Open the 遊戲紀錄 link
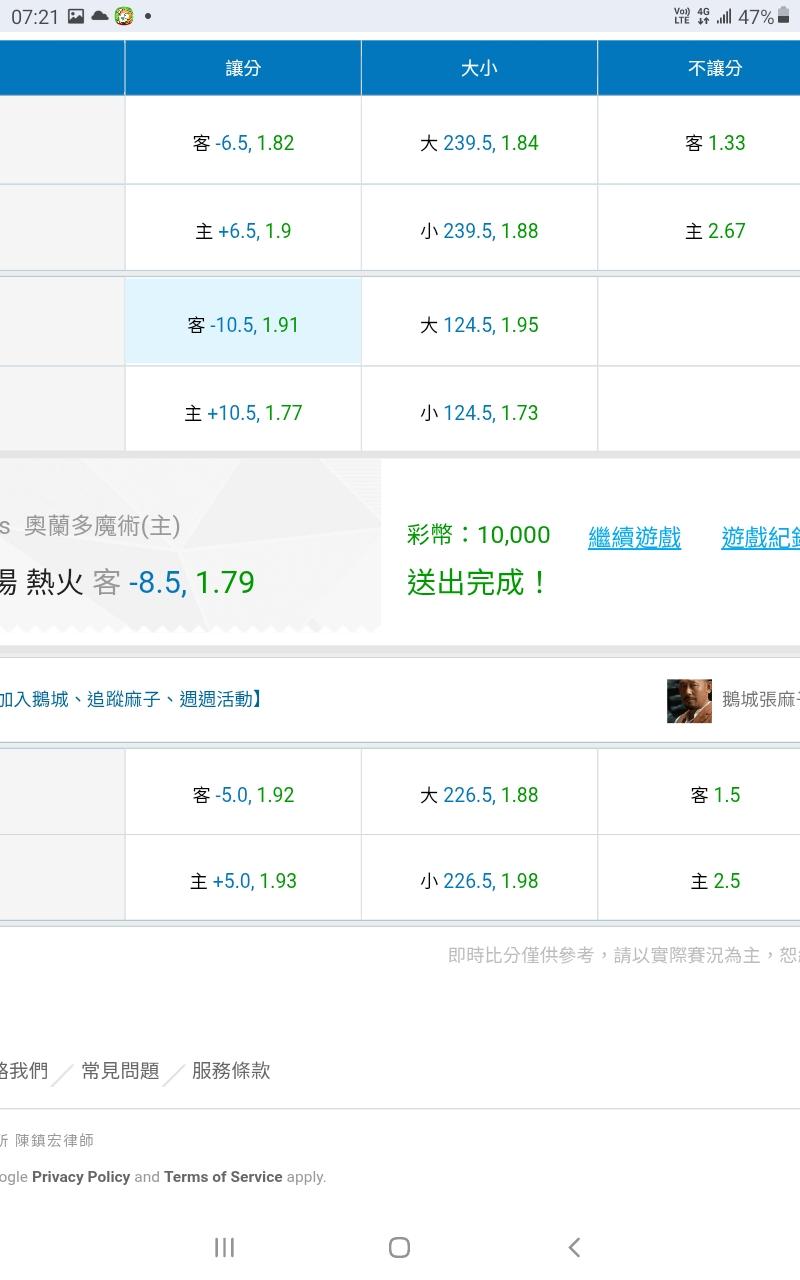This screenshot has height=1280, width=800. [762, 538]
